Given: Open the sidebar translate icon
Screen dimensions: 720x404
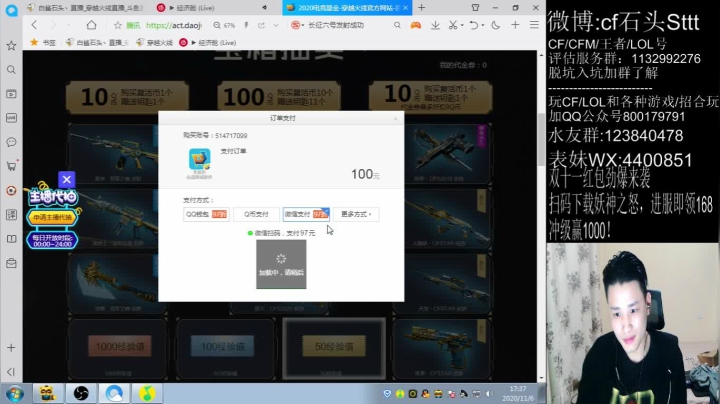Looking at the screenshot, I should (x=11, y=215).
